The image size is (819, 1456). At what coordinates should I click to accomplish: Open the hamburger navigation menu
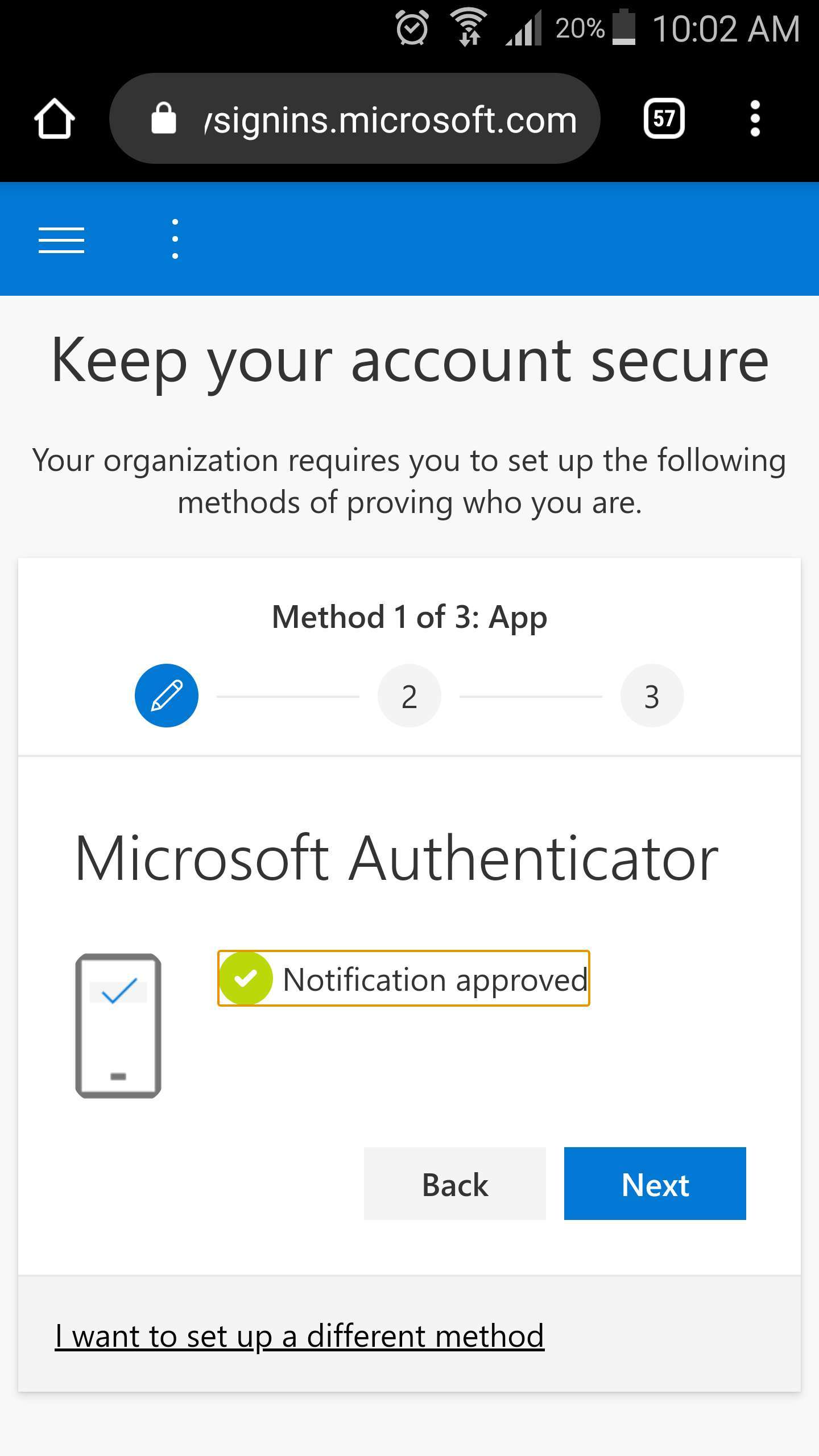tap(61, 239)
